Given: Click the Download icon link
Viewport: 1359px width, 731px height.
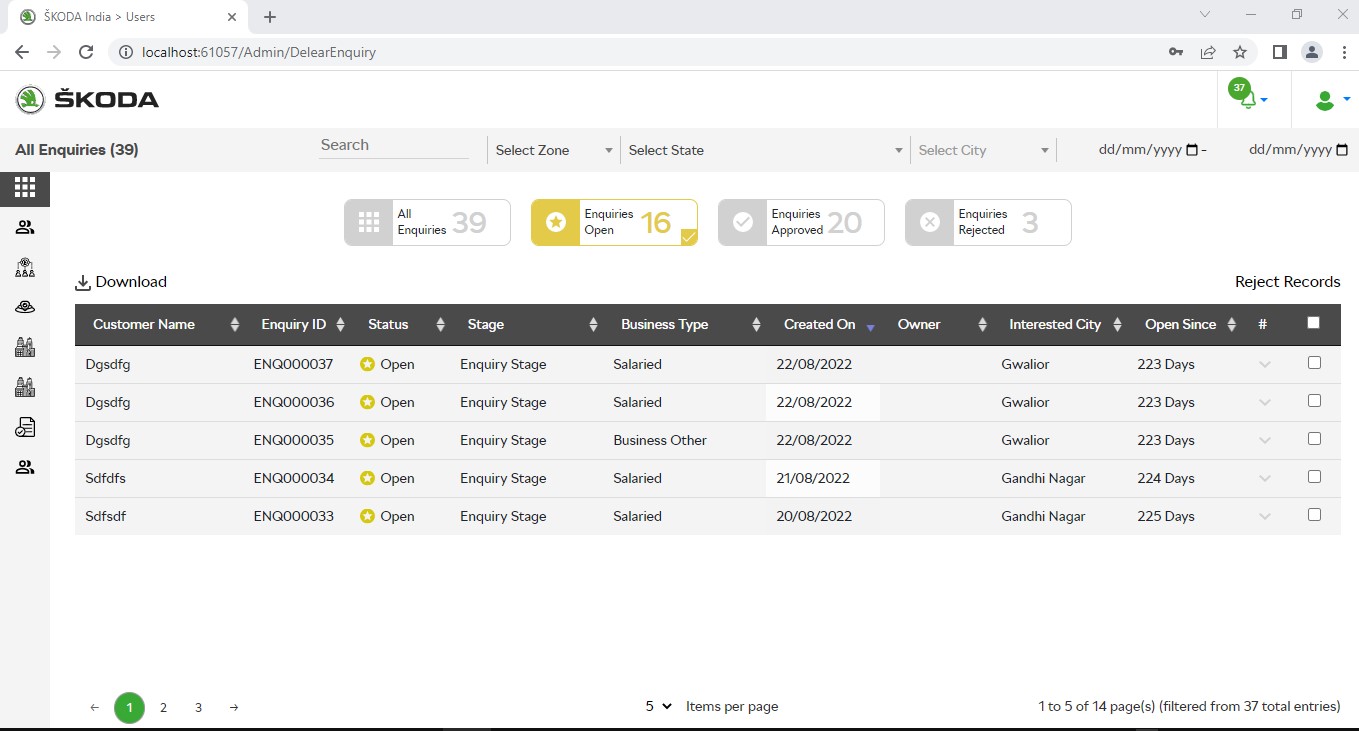Looking at the screenshot, I should coord(121,282).
